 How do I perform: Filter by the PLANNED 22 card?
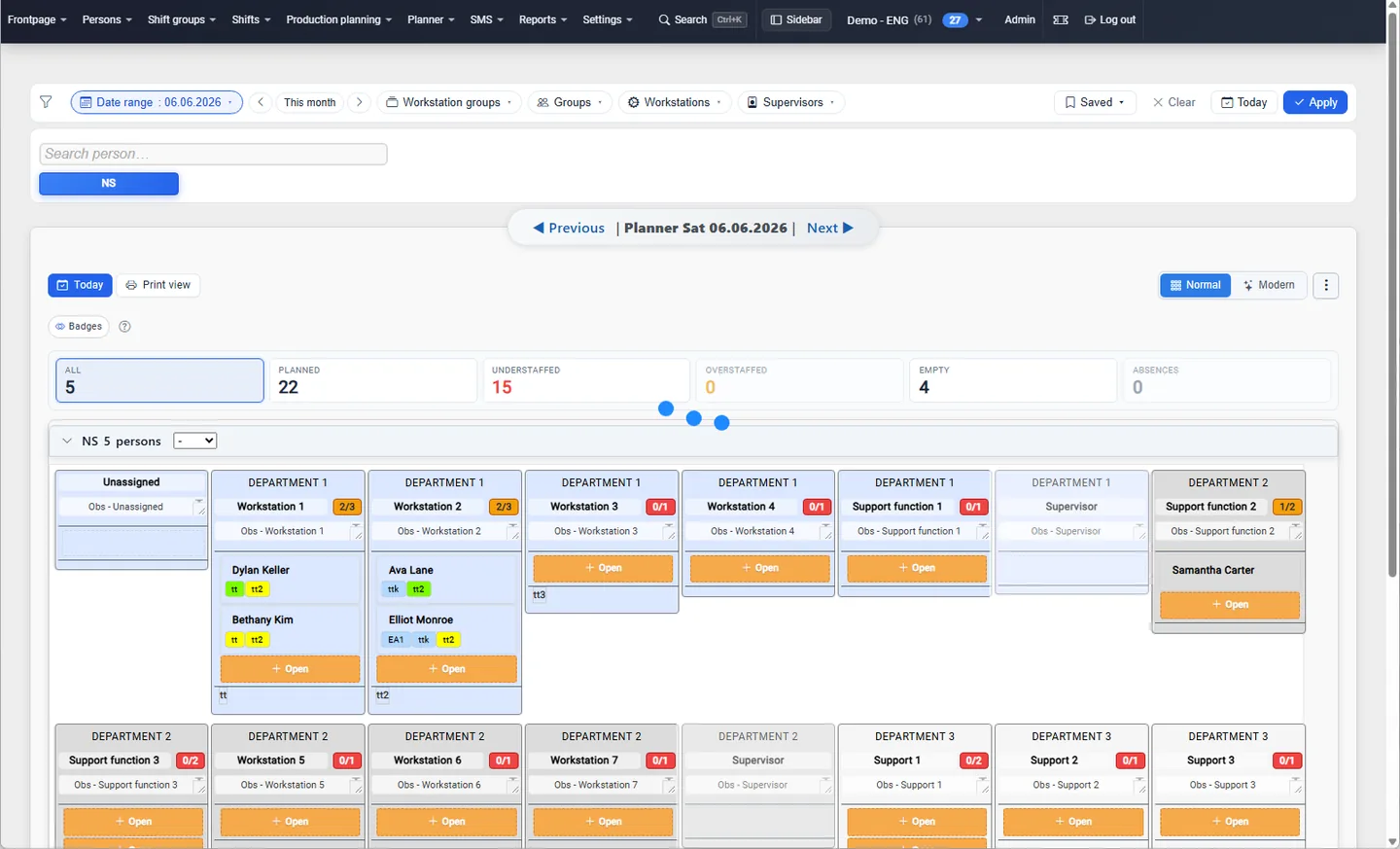pos(373,380)
